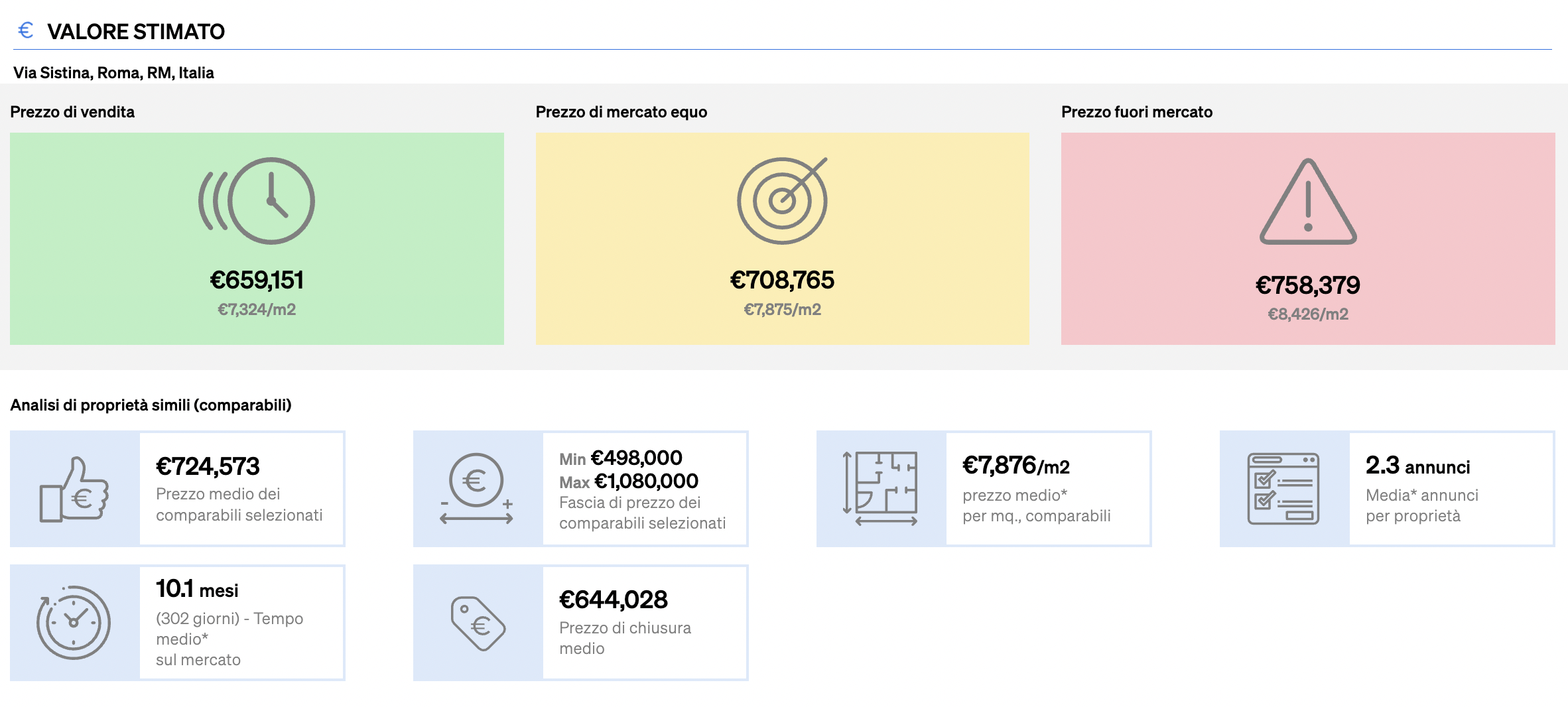Screen dimensions: 1568x707
Task: Click the 2.3 annunci statistic
Action: [x=1417, y=466]
